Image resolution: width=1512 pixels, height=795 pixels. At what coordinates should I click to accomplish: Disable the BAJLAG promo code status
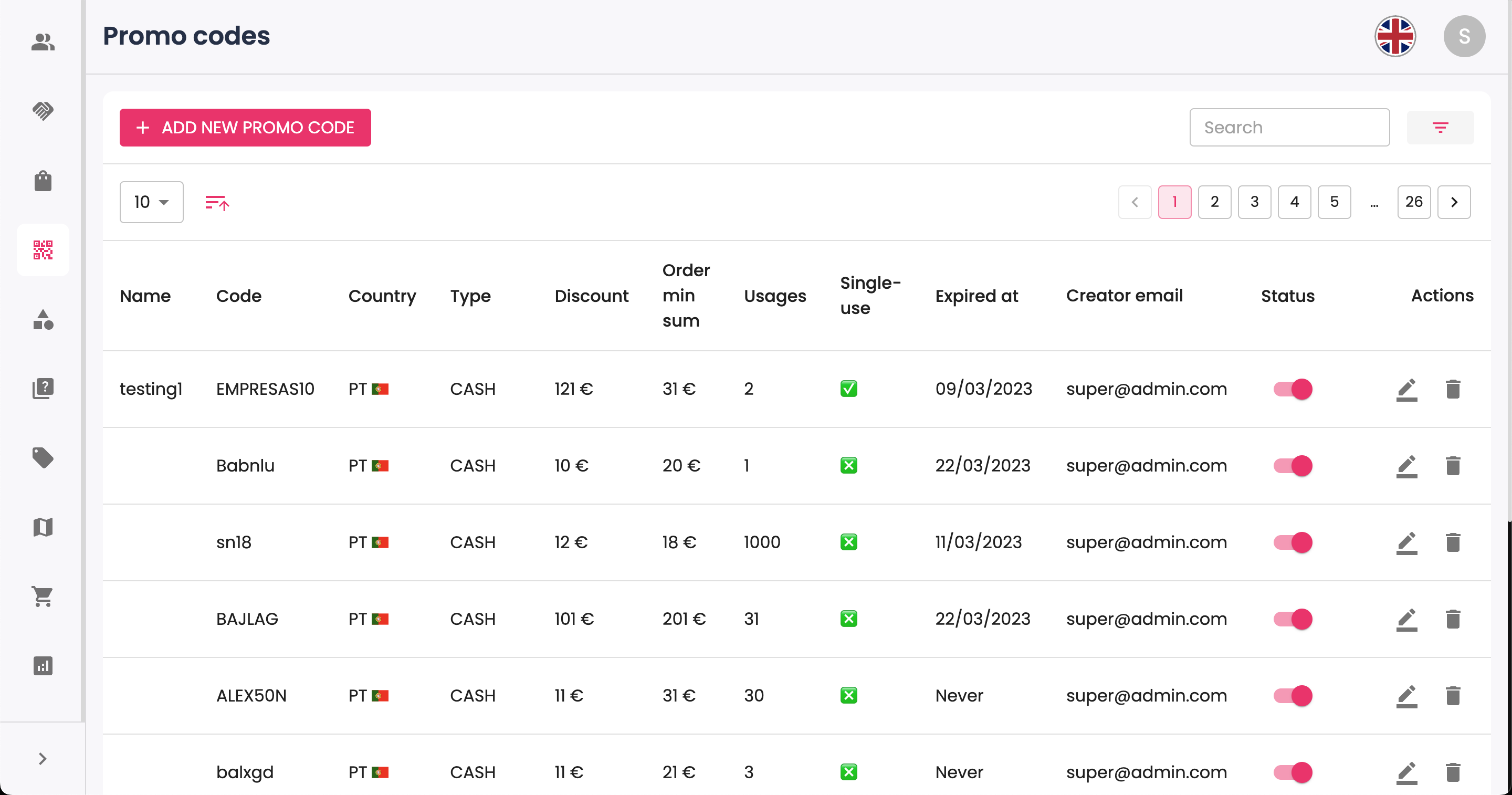1293,619
